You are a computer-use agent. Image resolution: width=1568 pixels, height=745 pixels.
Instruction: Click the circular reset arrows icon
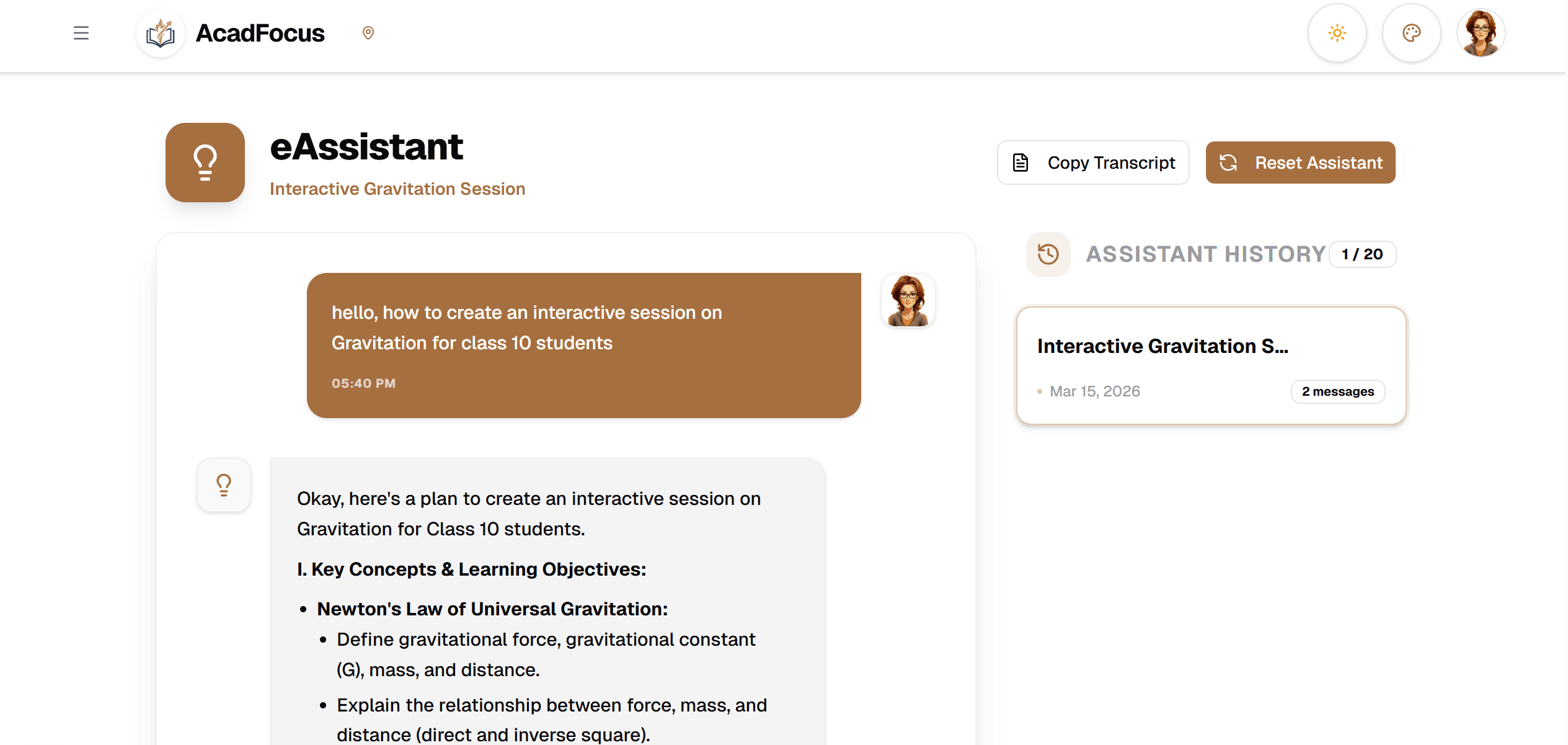1229,162
